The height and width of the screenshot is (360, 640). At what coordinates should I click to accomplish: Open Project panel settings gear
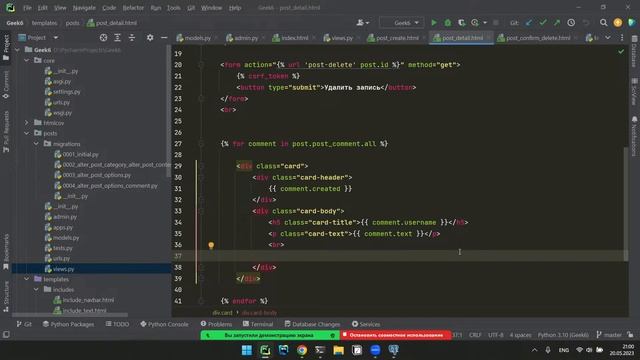pyautogui.click(x=150, y=38)
